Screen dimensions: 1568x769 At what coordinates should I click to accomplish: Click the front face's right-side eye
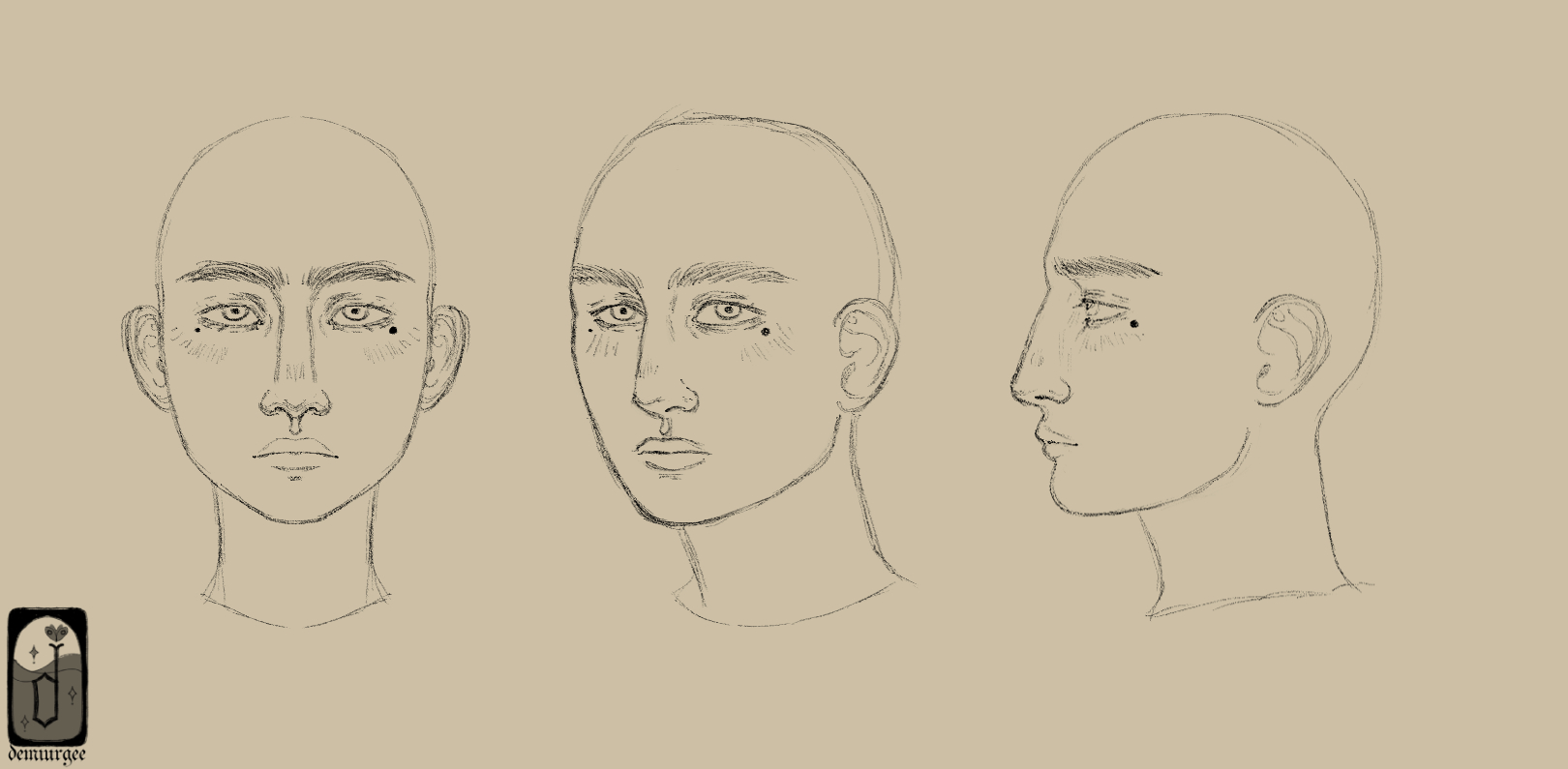356,313
